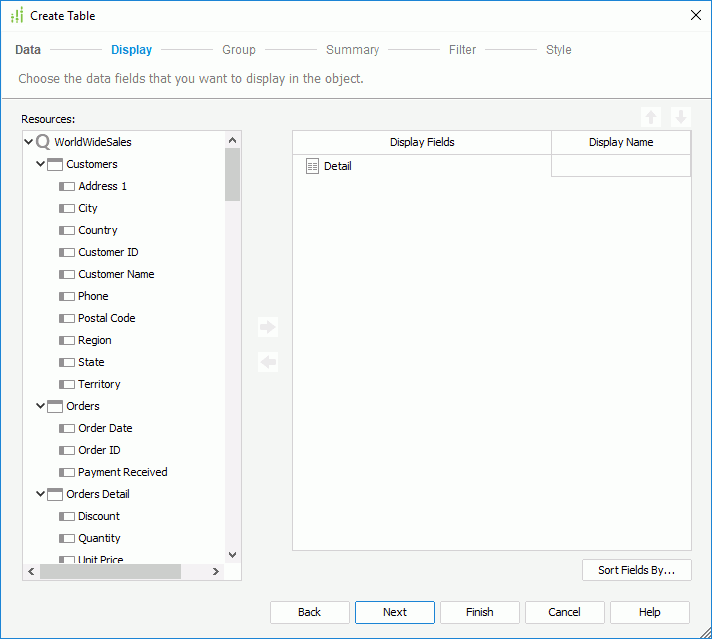Viewport: 712px width, 639px height.
Task: Click the Detail row icon in Display Fields
Action: 312,166
